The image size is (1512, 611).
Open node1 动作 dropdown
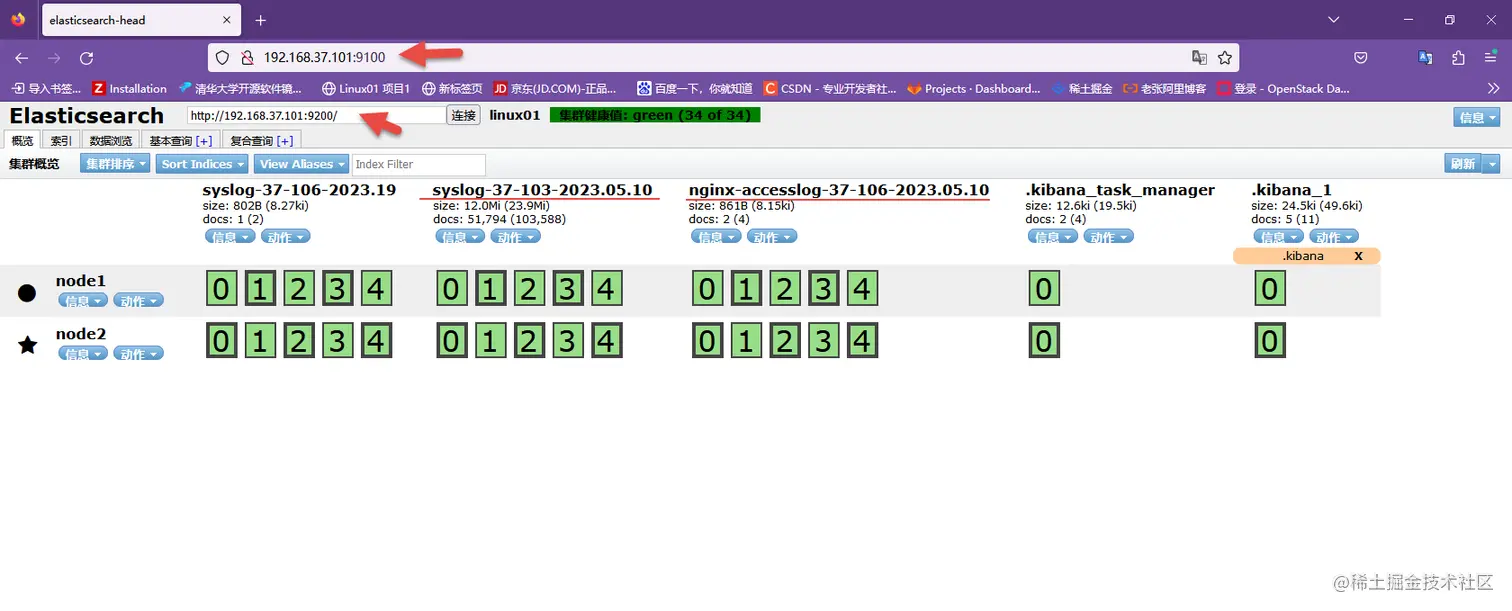138,300
